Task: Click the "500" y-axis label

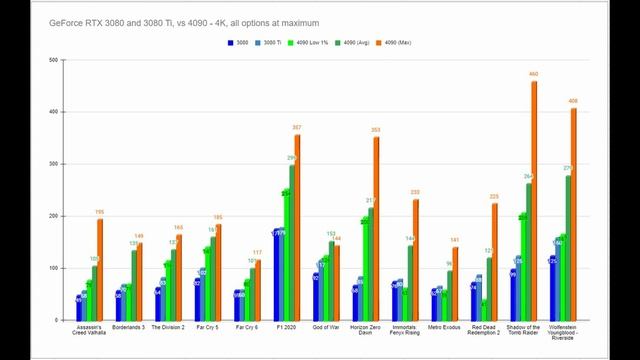Action: coord(53,60)
